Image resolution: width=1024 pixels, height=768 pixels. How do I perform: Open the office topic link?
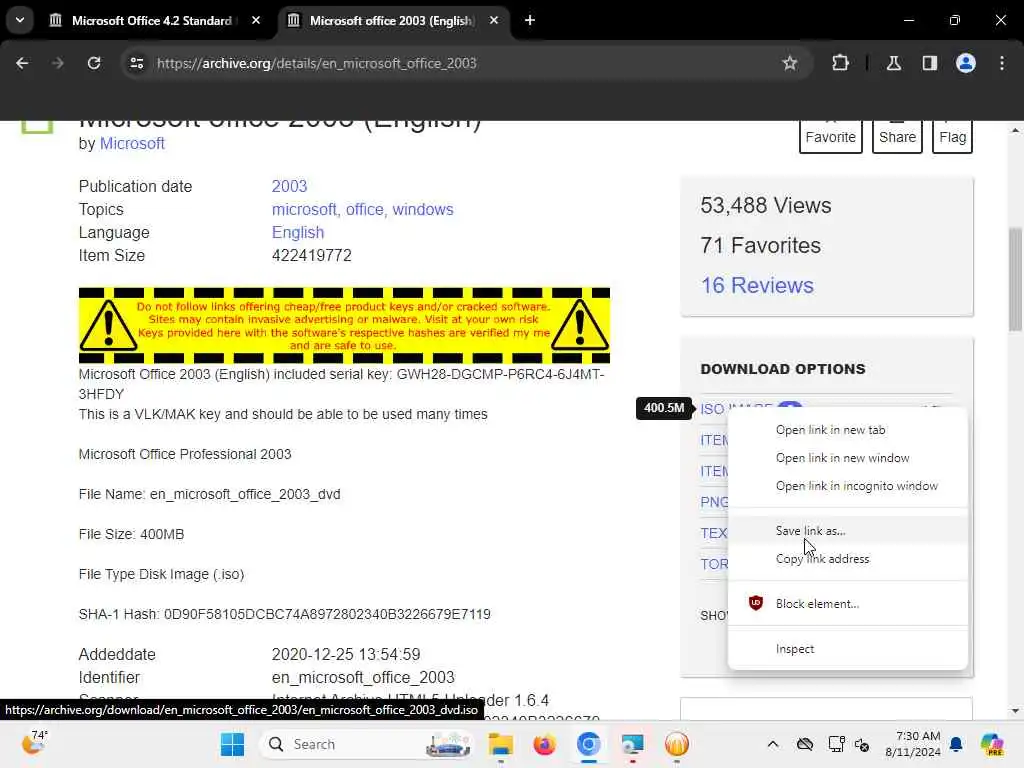coord(366,210)
